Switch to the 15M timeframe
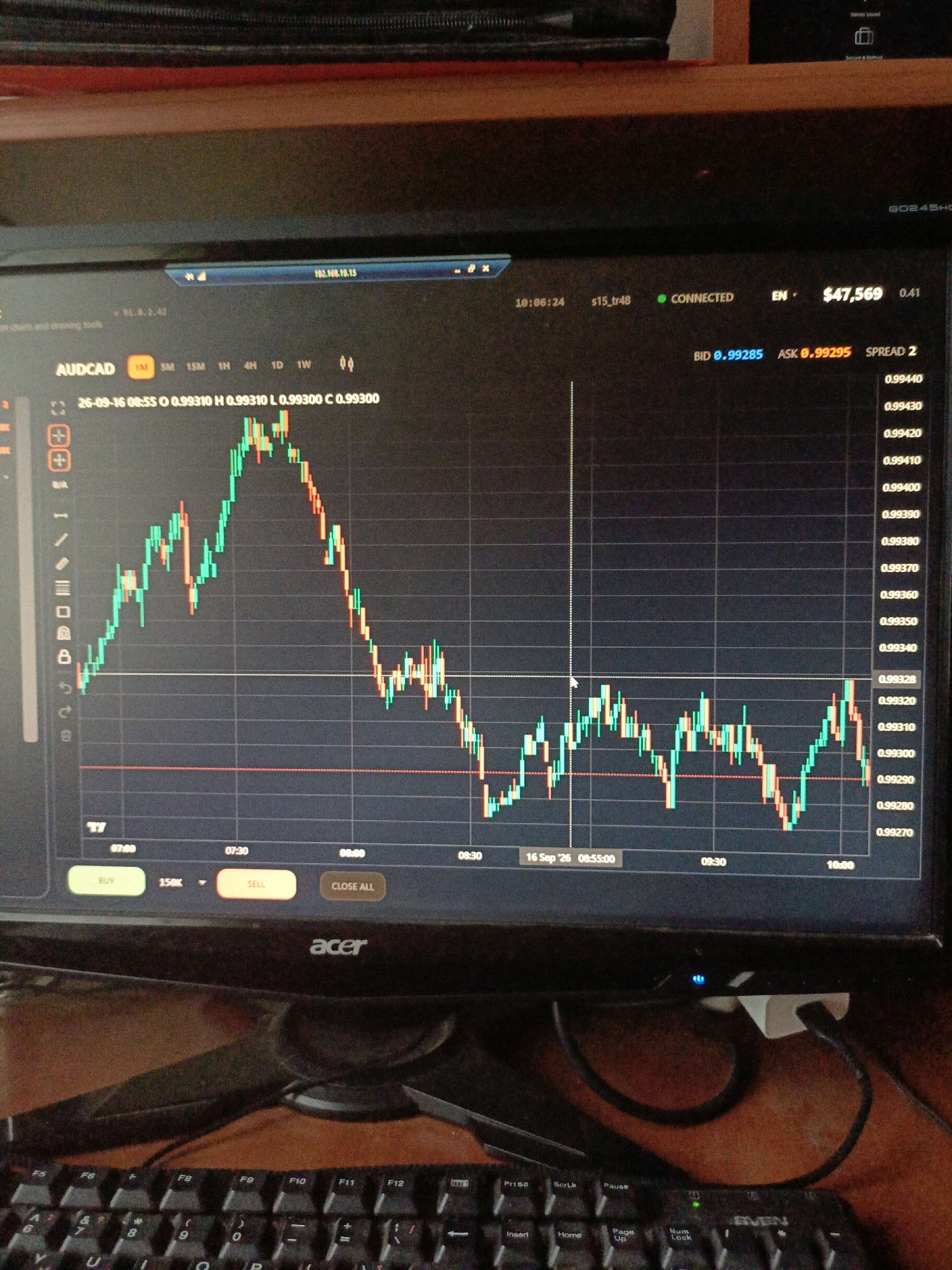 [195, 366]
